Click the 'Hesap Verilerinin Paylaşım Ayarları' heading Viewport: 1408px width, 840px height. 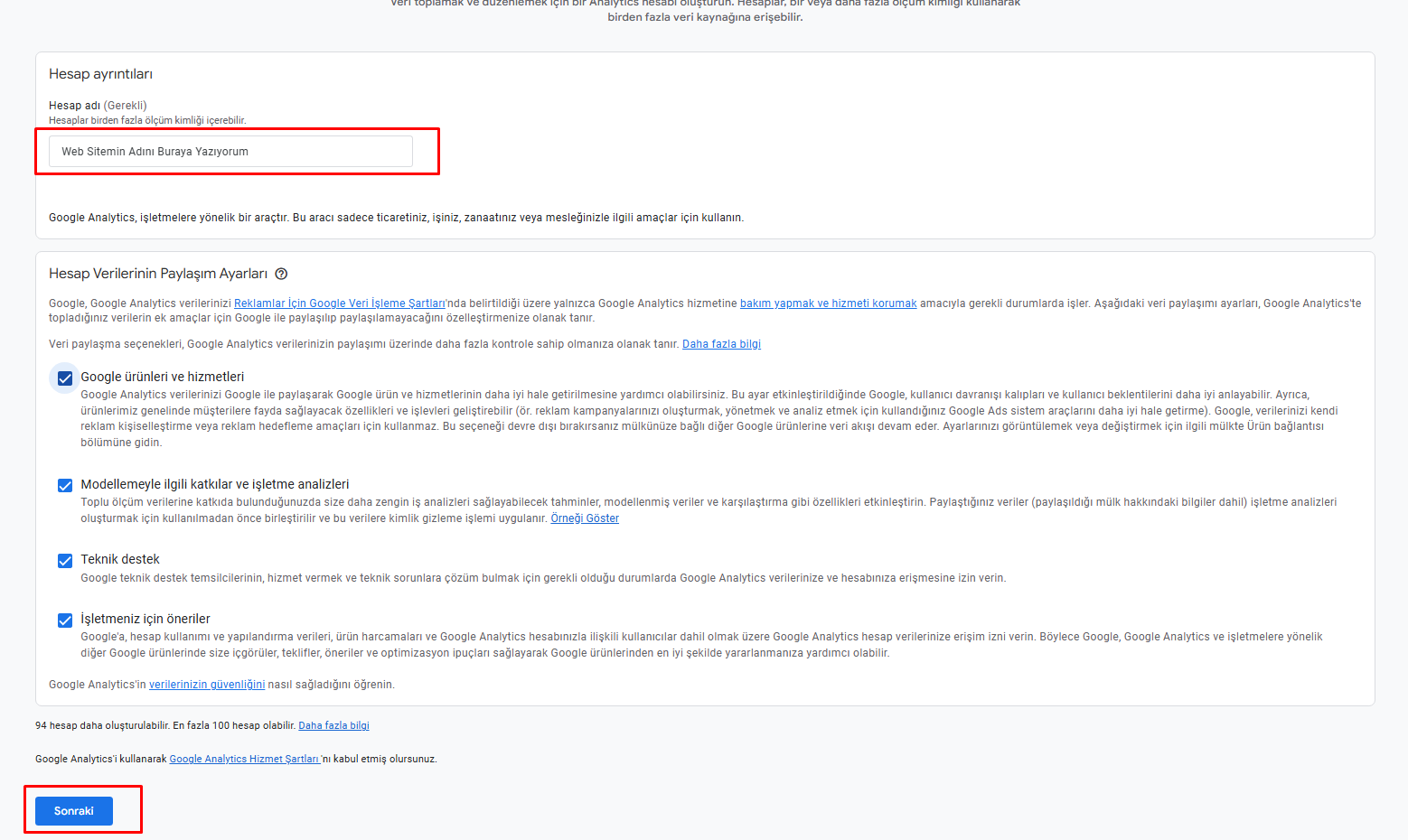tap(158, 274)
